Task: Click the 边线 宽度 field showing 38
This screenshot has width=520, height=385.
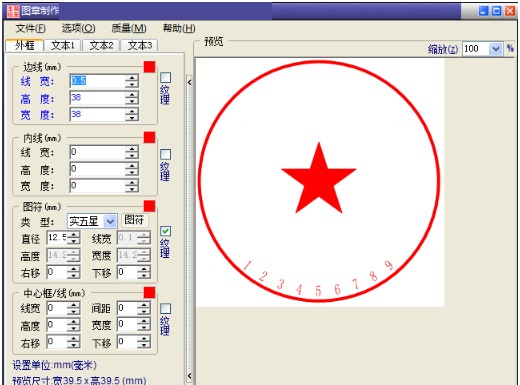Action: pos(98,114)
